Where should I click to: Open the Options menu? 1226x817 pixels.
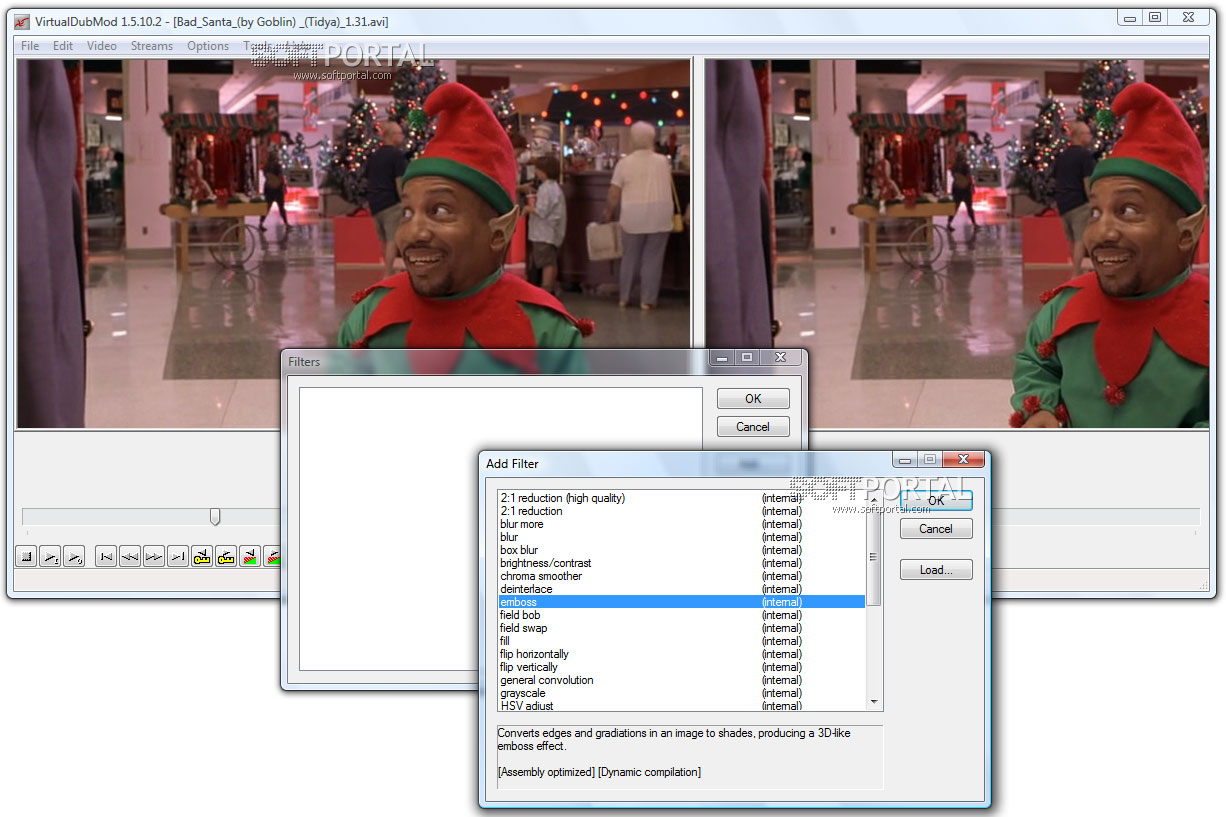pos(208,46)
